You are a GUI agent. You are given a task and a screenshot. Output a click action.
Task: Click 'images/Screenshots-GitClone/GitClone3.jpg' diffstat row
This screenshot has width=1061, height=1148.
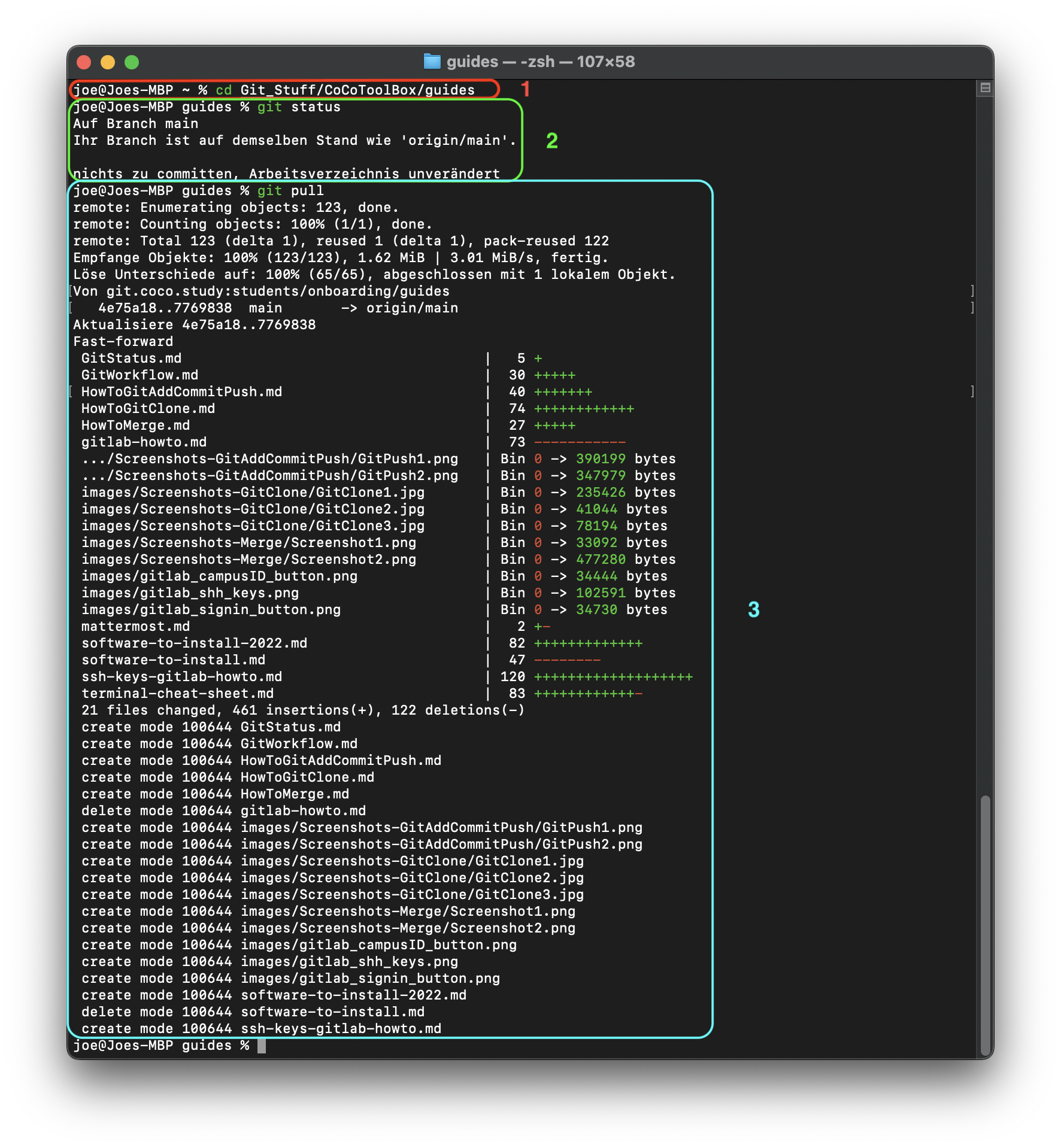pyautogui.click(x=374, y=526)
